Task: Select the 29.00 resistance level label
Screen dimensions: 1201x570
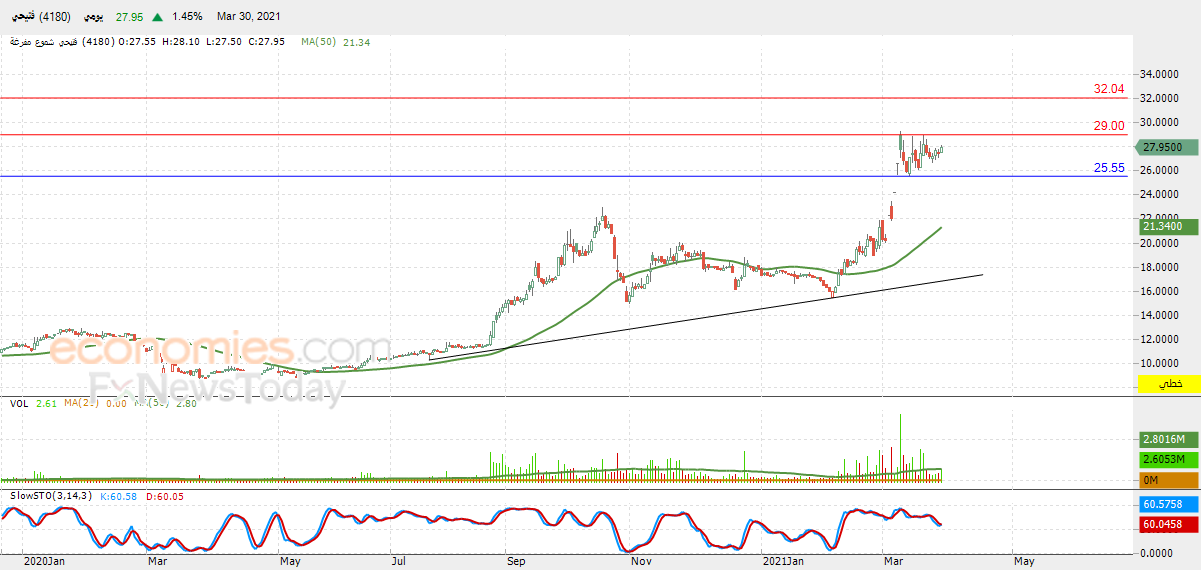Action: click(1109, 126)
